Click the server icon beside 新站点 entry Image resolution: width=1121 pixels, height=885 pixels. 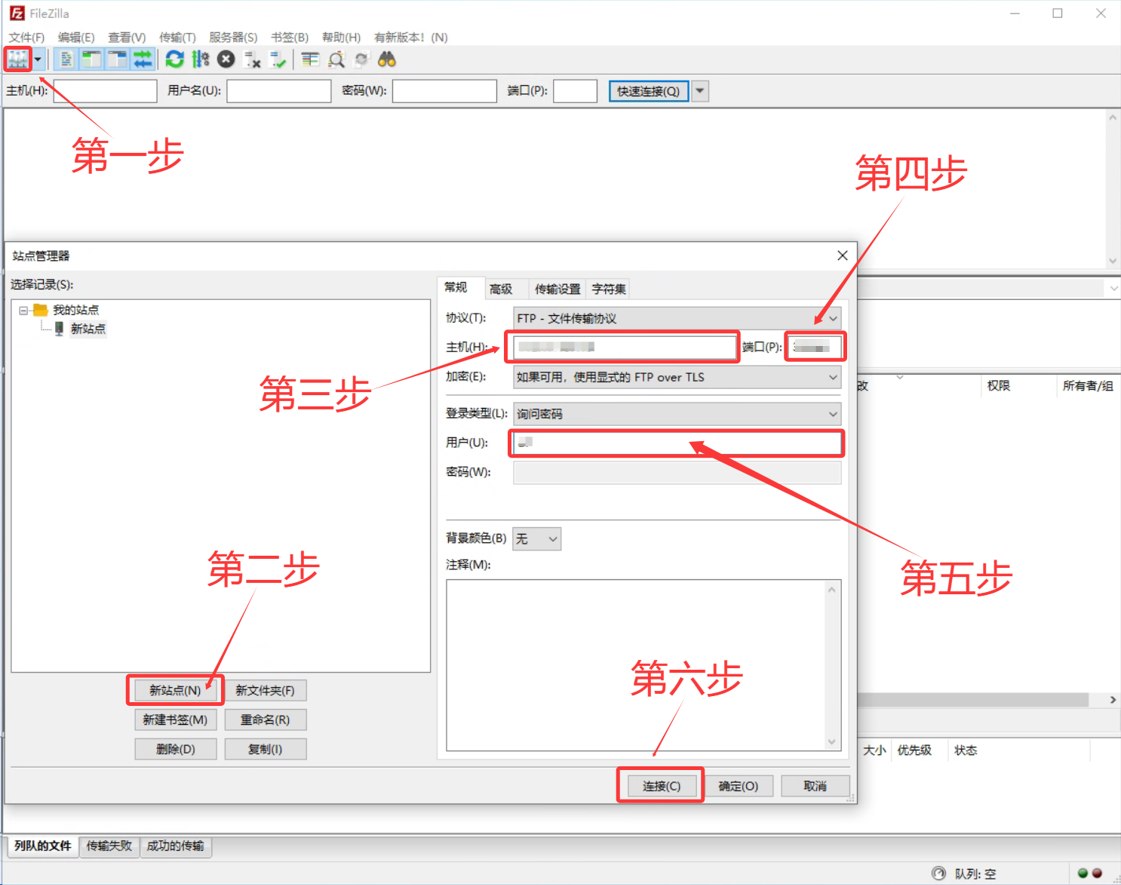point(59,328)
